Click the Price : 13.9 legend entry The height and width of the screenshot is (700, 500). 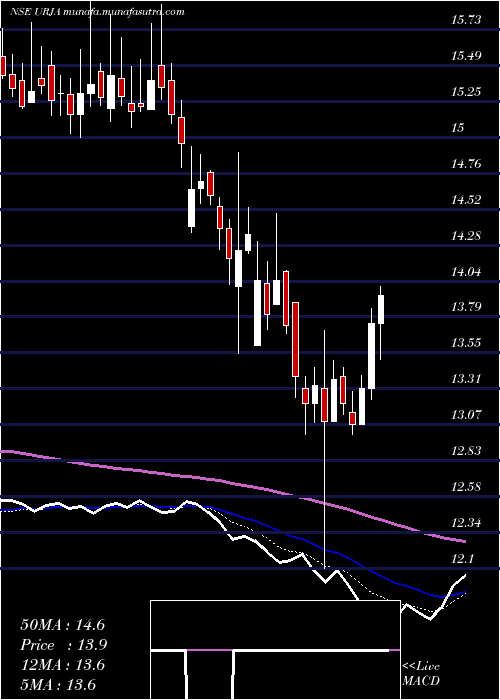pos(64,645)
